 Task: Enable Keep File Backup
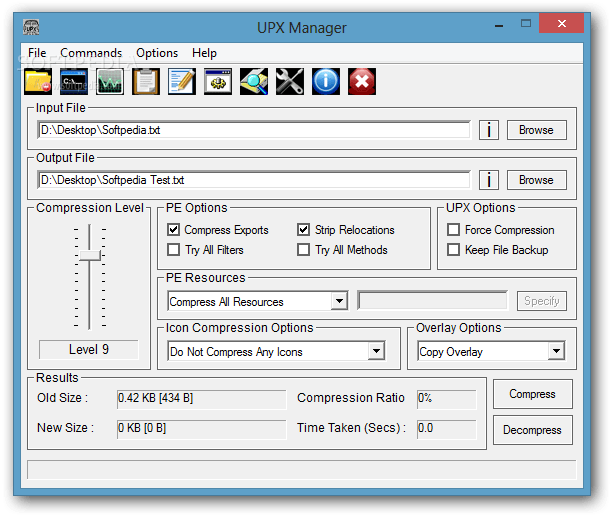(453, 249)
